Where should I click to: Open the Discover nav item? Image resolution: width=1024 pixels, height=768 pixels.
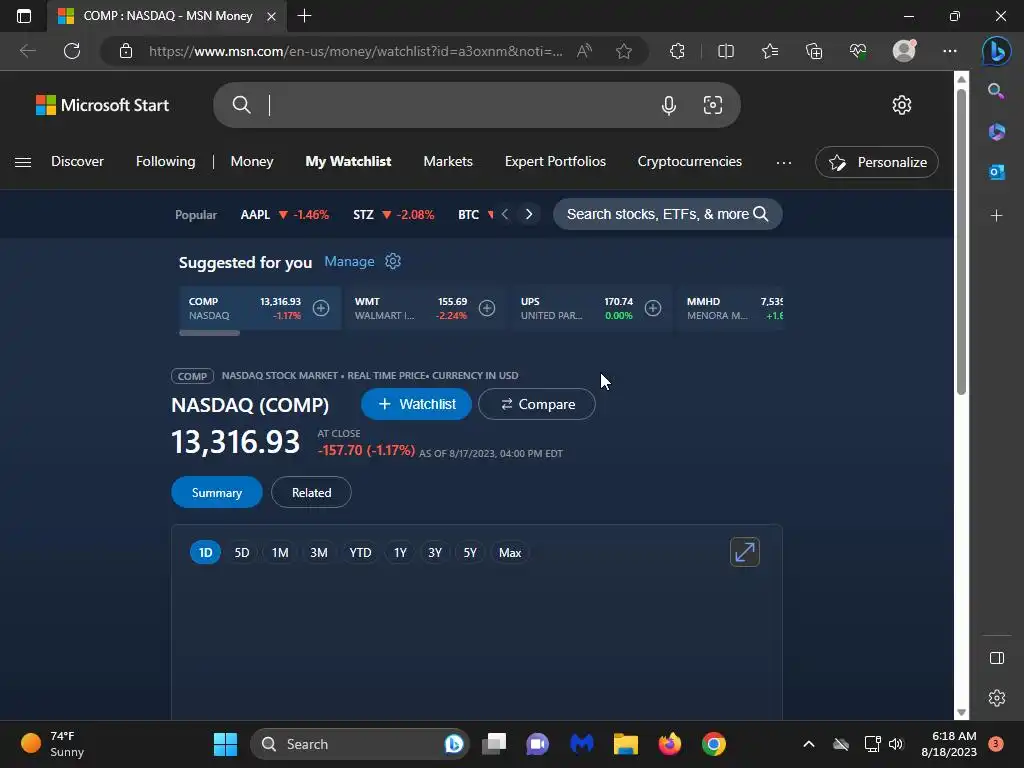tap(77, 161)
